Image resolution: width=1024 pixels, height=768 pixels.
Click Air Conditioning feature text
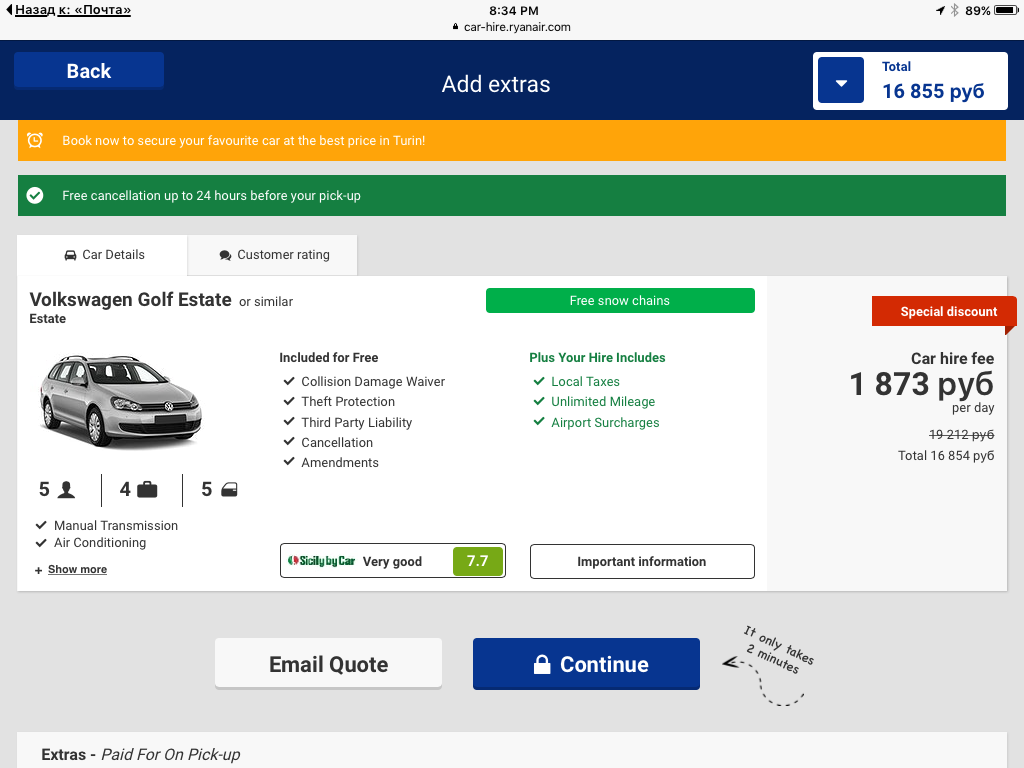tap(100, 543)
